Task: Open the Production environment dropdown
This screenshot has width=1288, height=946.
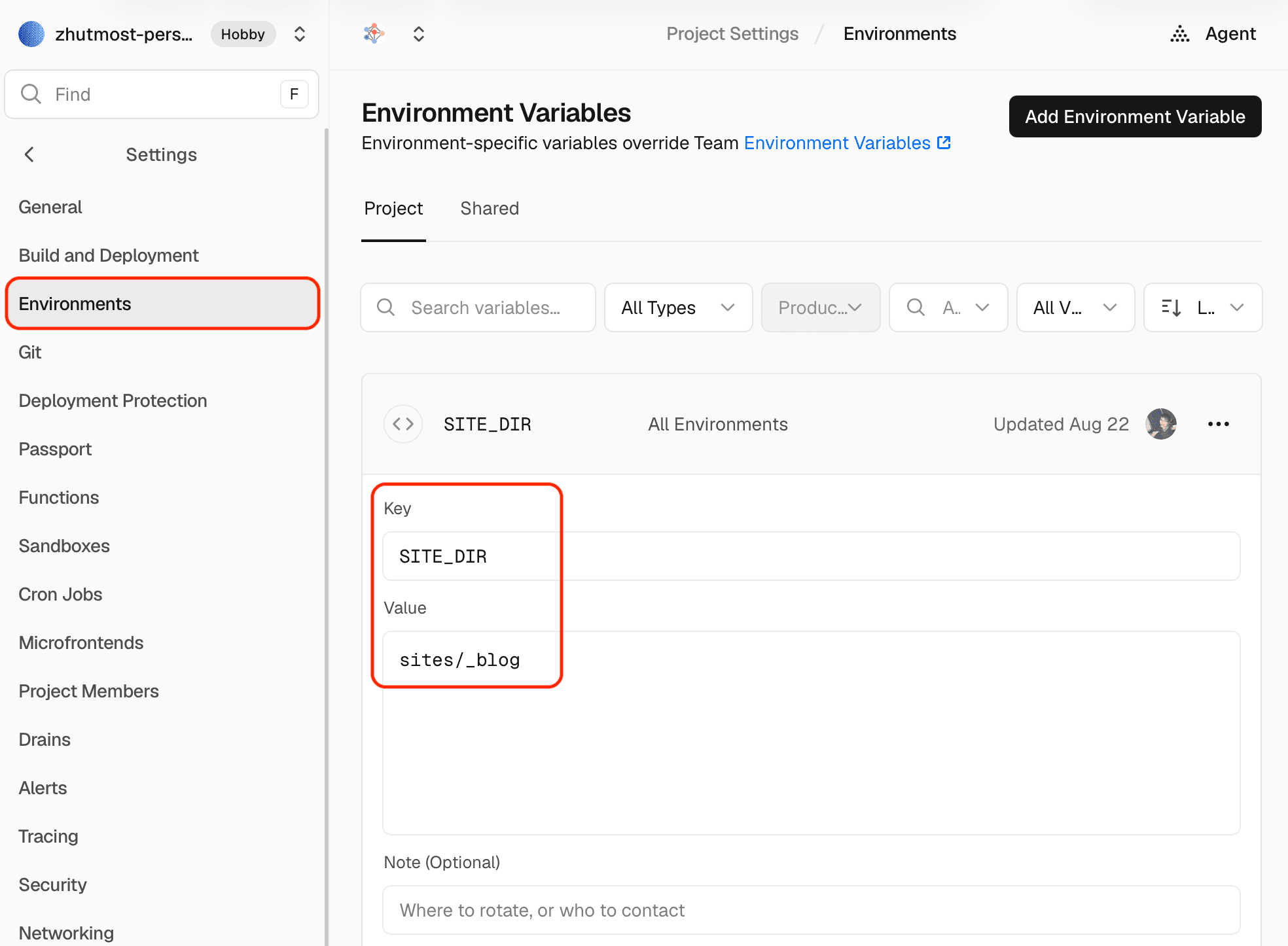Action: pyautogui.click(x=821, y=307)
